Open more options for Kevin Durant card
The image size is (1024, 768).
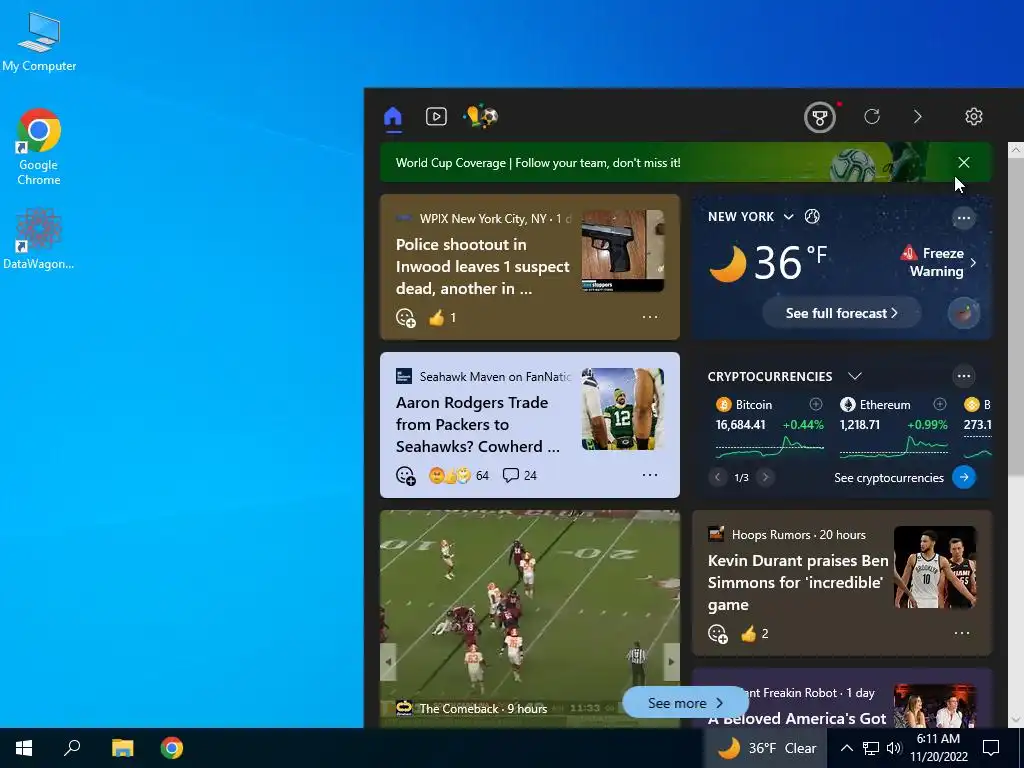[x=962, y=633]
